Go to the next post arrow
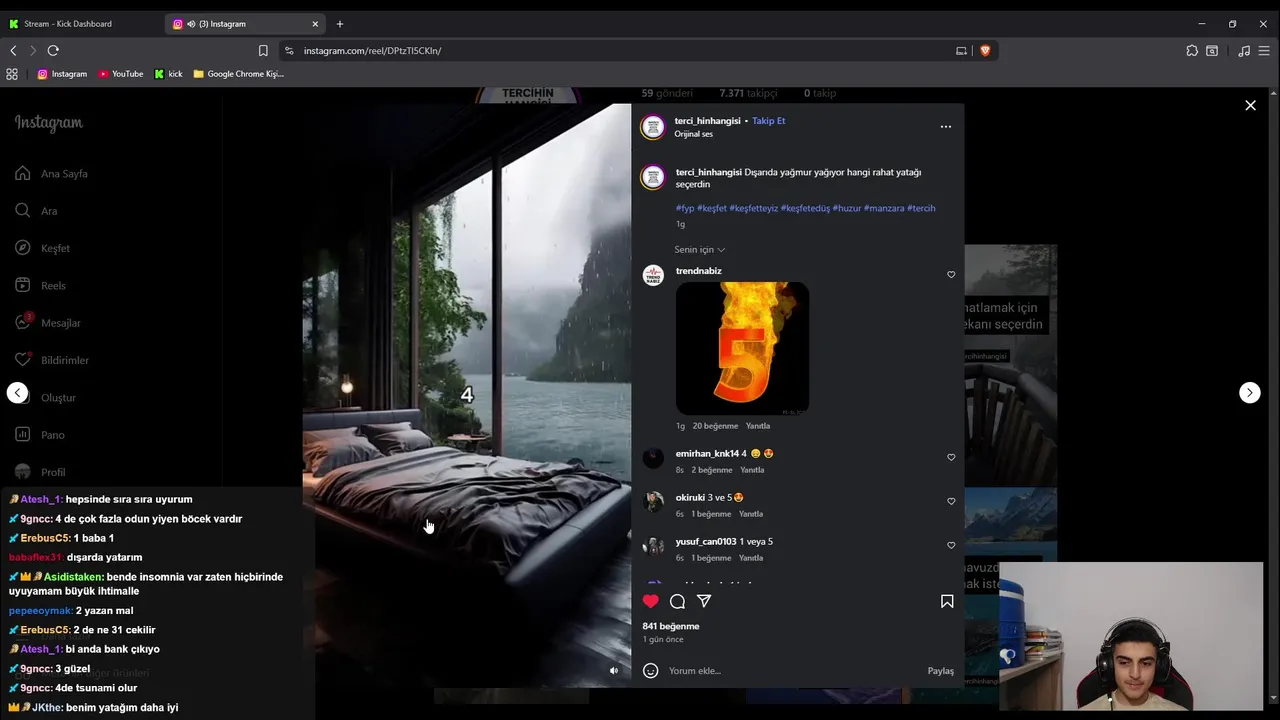This screenshot has width=1280, height=720. pyautogui.click(x=1250, y=393)
